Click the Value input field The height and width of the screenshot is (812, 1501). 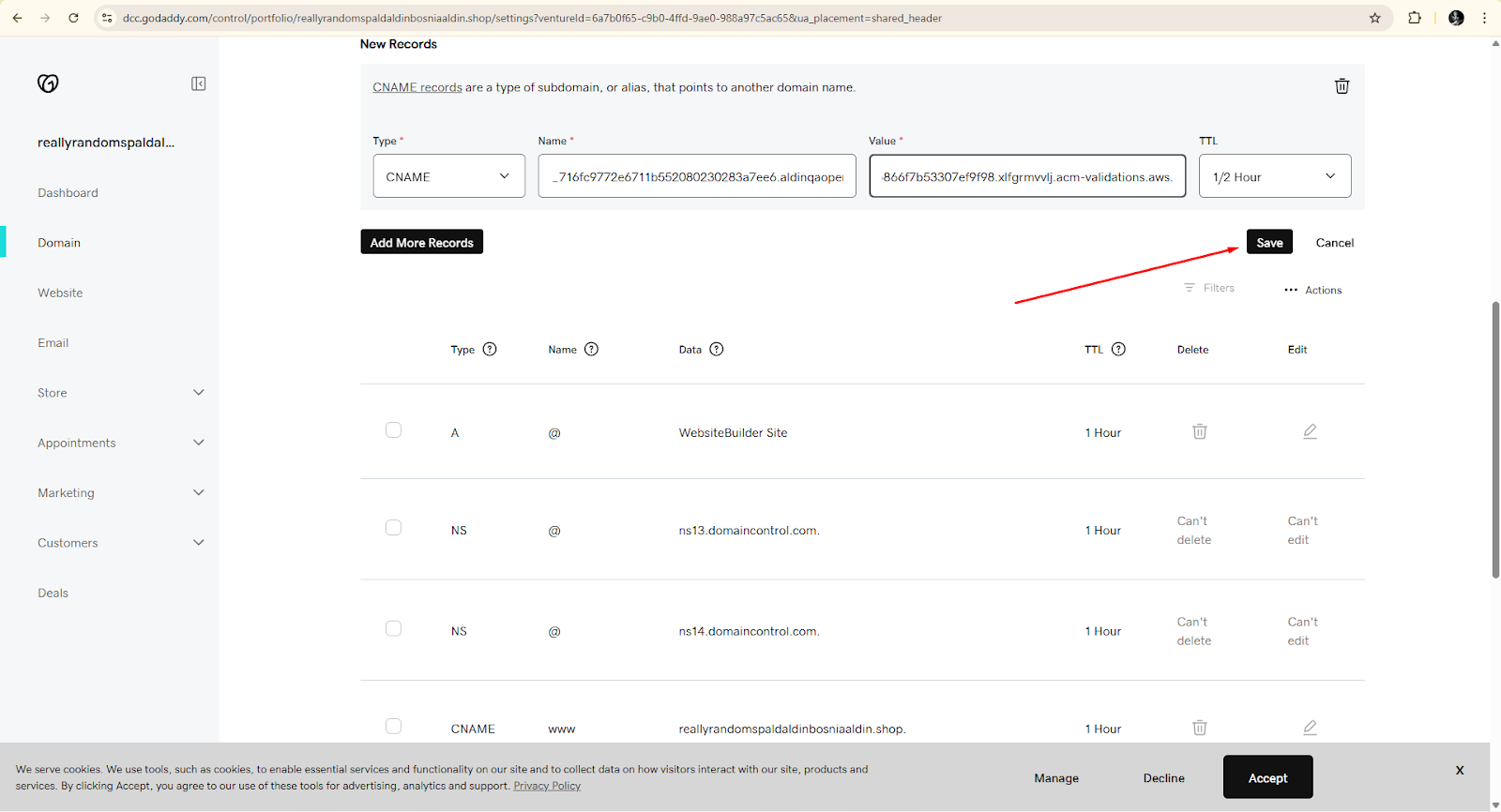click(x=1027, y=176)
